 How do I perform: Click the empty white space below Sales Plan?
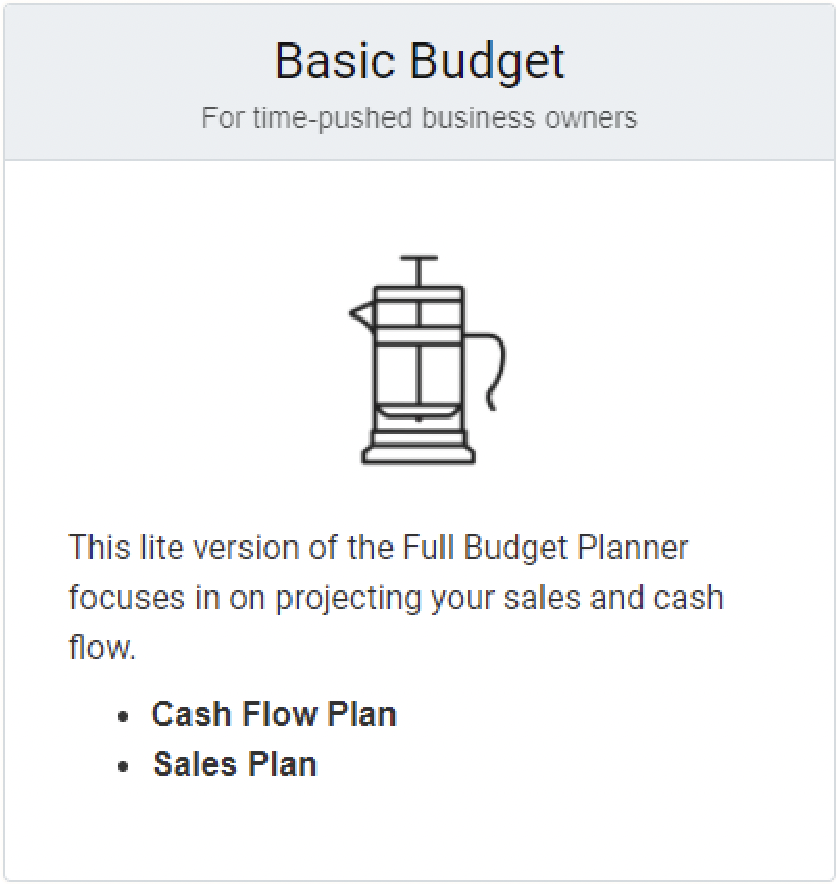(419, 829)
